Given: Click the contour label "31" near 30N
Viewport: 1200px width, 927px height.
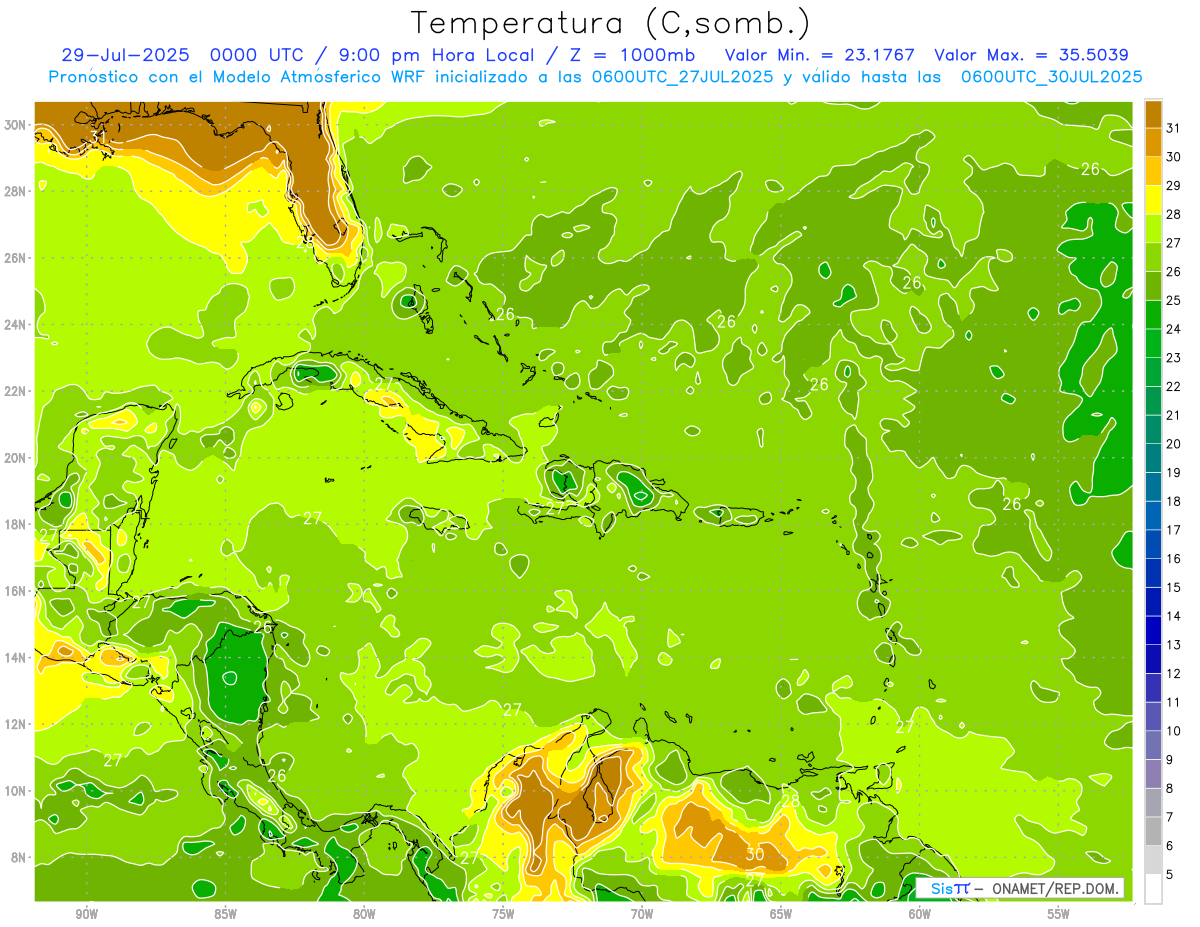Looking at the screenshot, I should coord(97,135).
